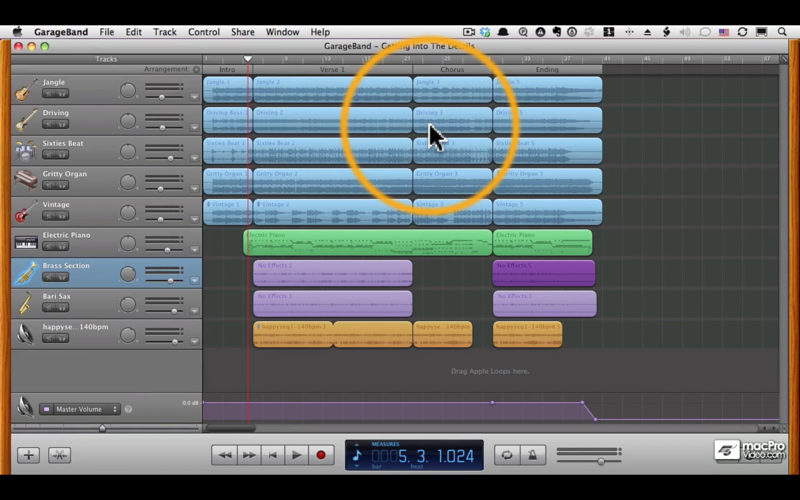Click the Arrangement add region button
The width and height of the screenshot is (800, 500).
click(196, 70)
